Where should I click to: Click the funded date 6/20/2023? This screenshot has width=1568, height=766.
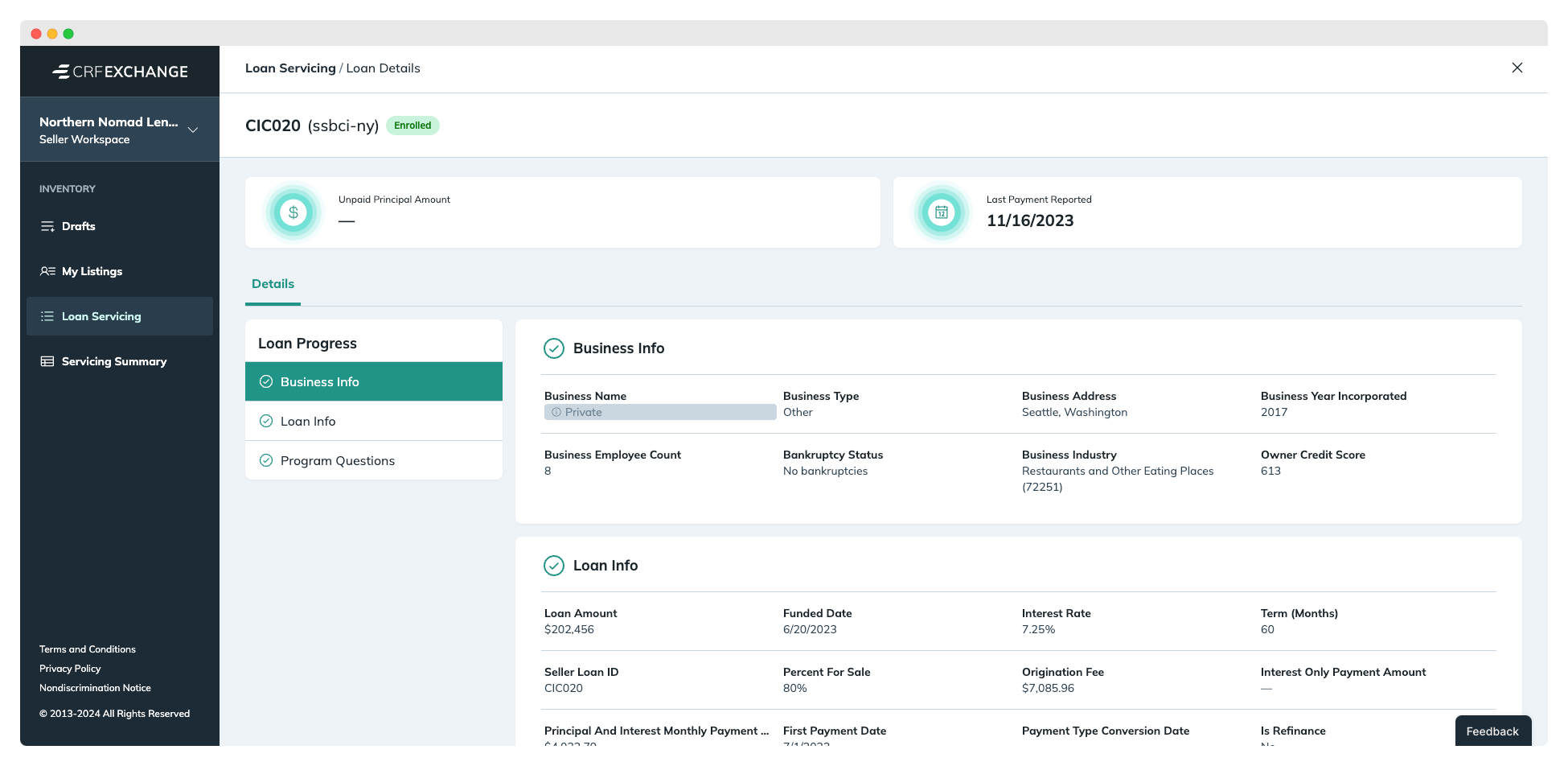(810, 629)
